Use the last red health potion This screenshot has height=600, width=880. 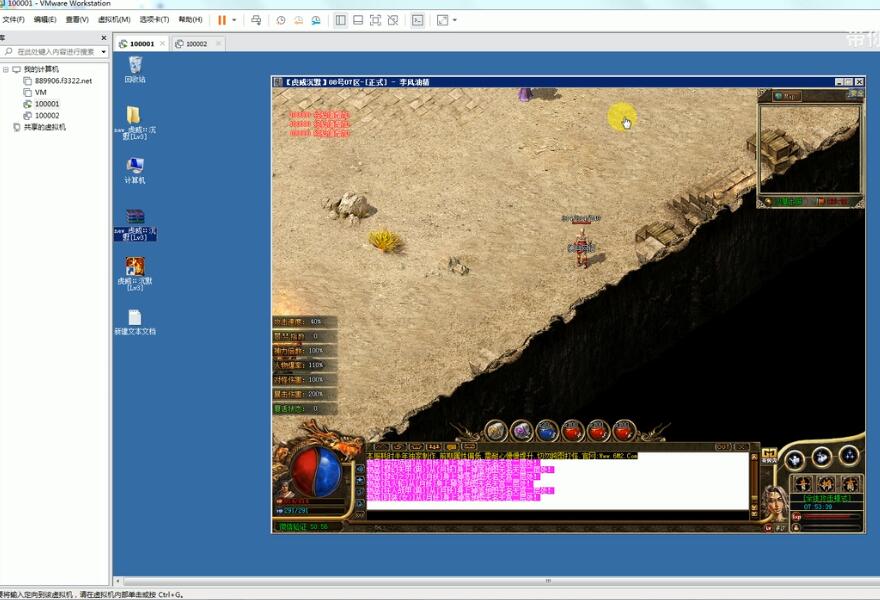click(624, 431)
